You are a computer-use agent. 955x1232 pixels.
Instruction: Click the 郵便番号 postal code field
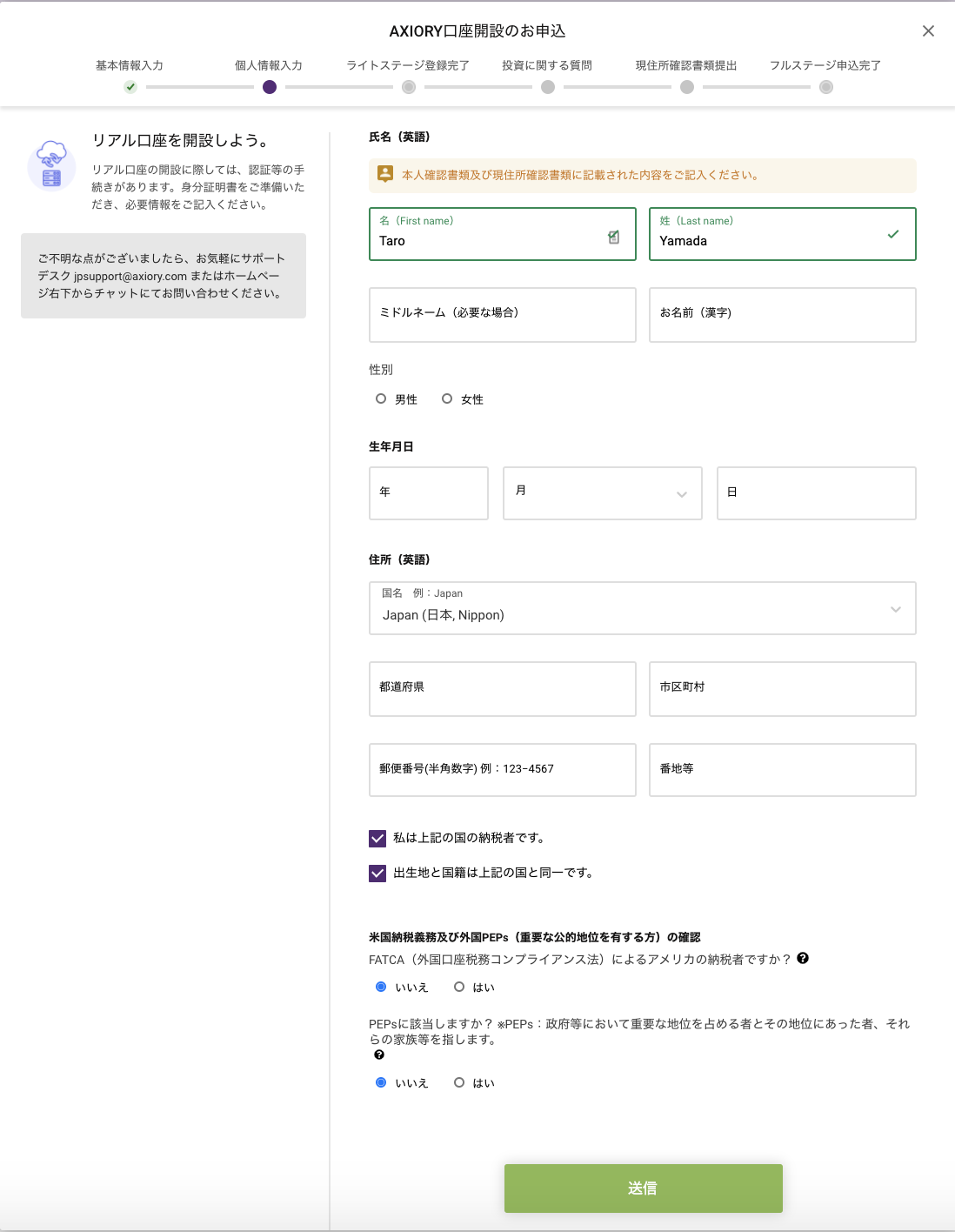[502, 769]
